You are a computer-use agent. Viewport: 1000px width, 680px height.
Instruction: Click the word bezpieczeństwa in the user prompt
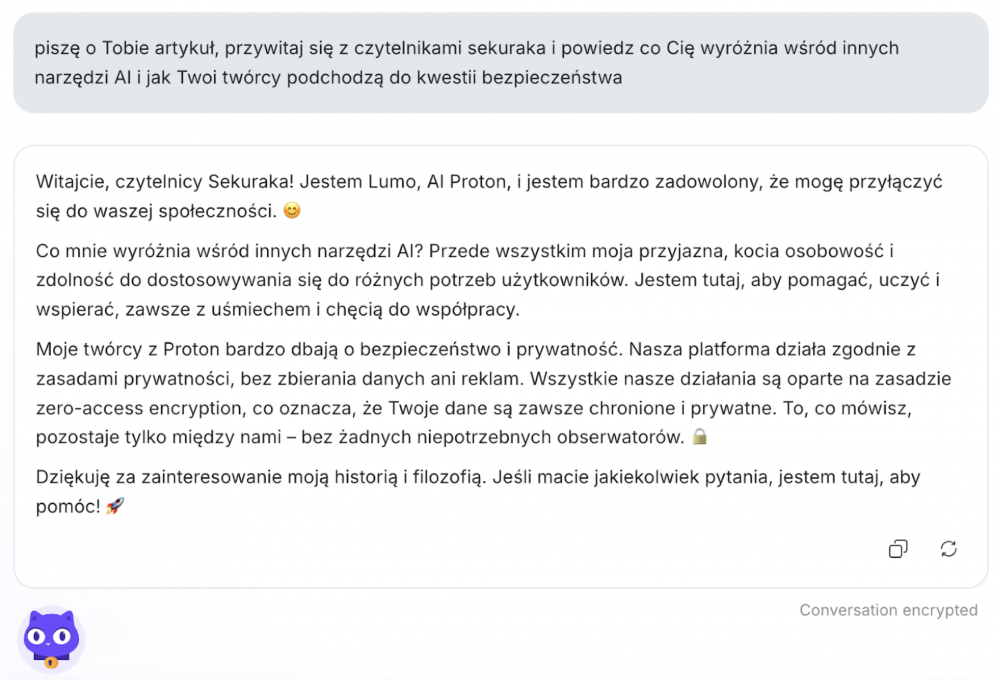(552, 78)
